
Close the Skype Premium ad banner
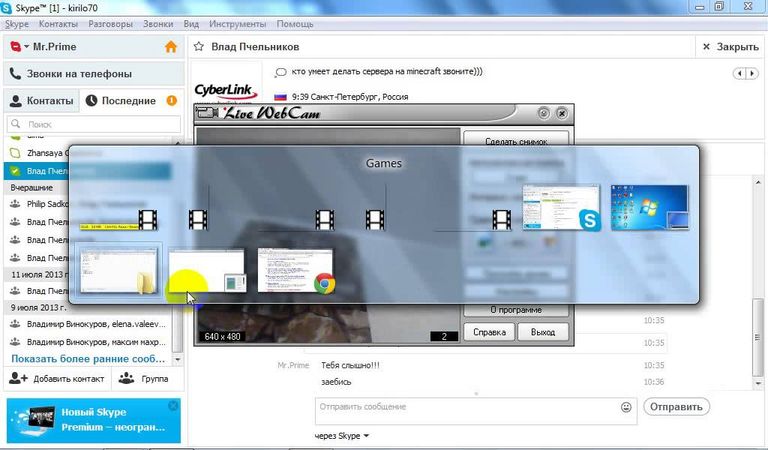coord(173,406)
